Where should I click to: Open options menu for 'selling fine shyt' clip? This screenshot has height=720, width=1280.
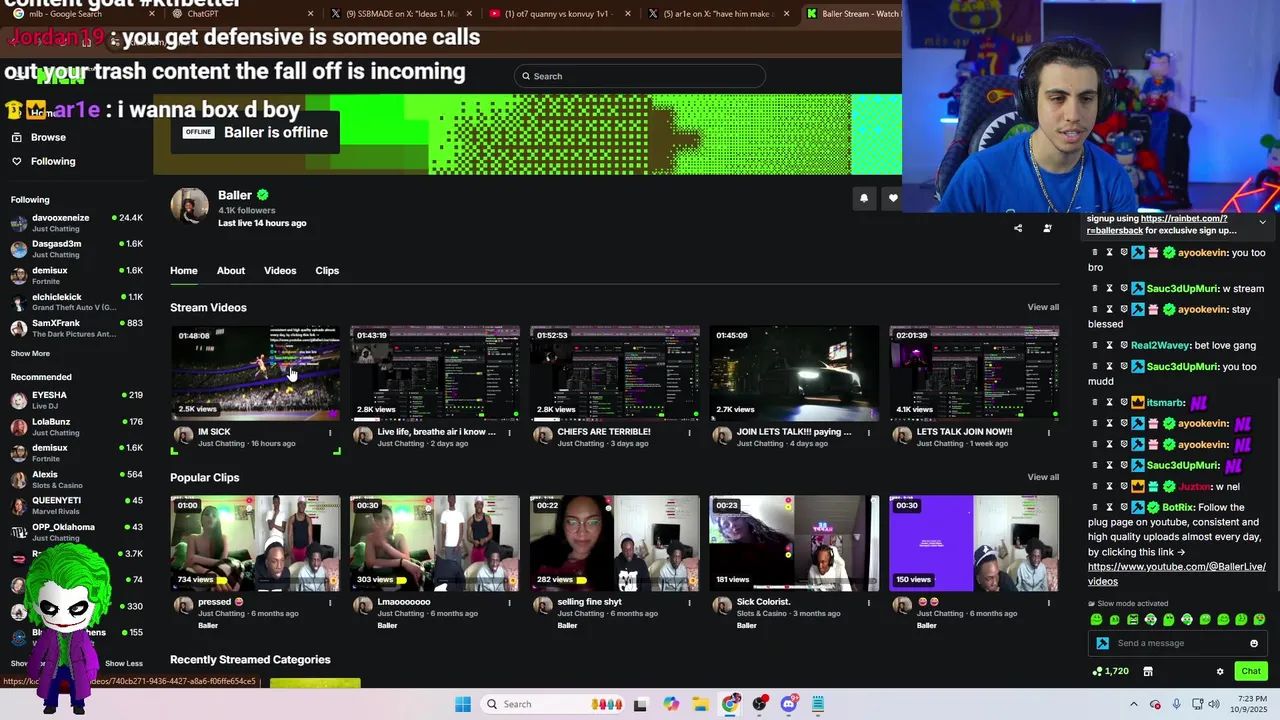tap(689, 603)
